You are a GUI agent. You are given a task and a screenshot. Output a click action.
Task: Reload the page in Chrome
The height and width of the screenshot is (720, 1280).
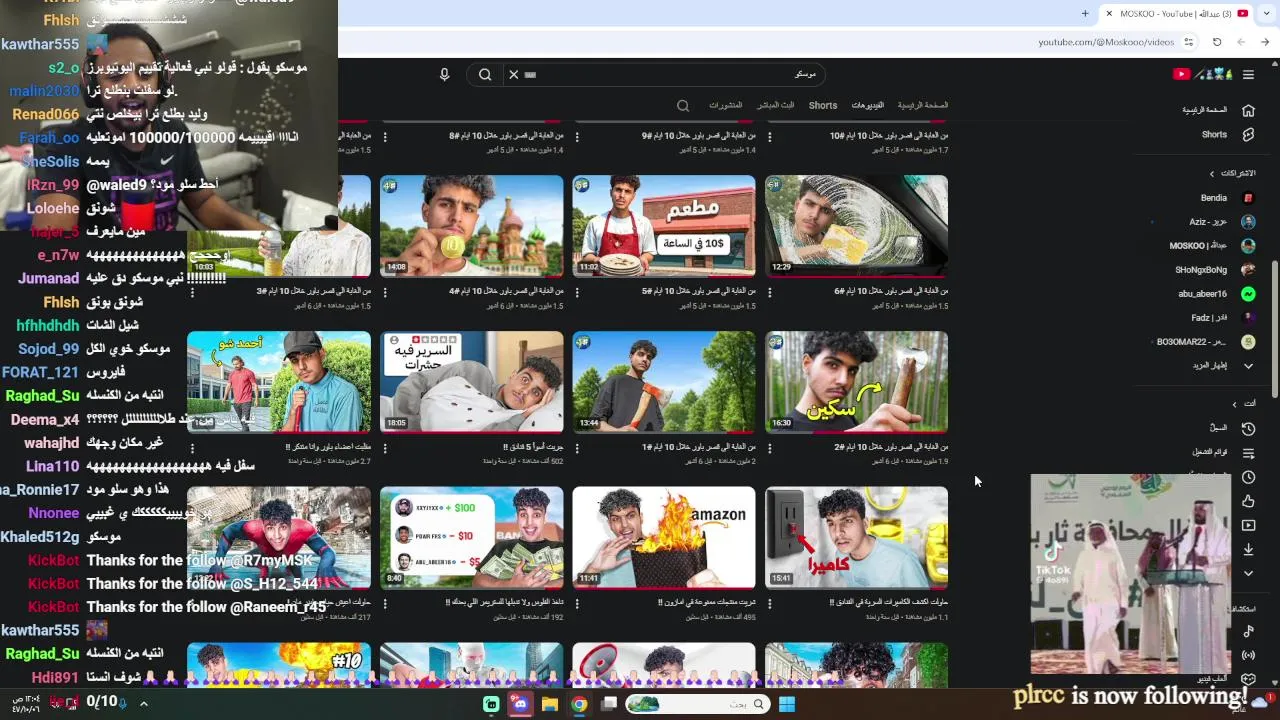coord(1217,42)
